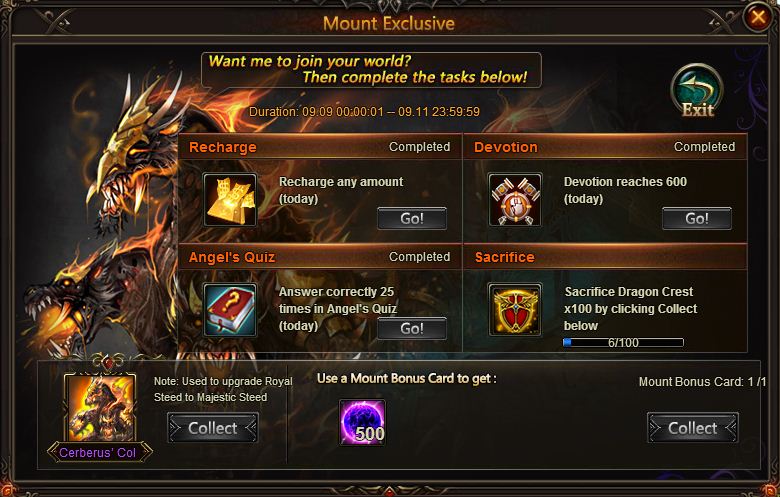
Task: Click the Dragon Crest shield icon
Action: pos(515,309)
